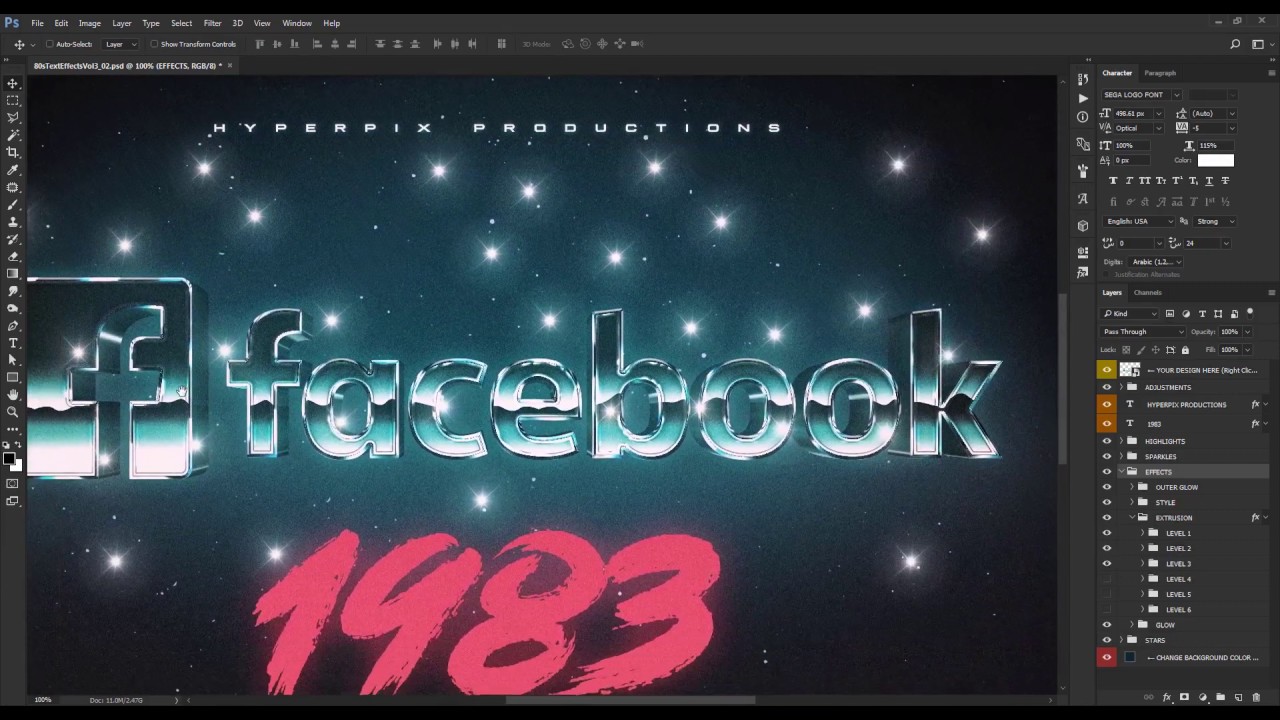Create a new group with folder icon

tap(1220, 697)
